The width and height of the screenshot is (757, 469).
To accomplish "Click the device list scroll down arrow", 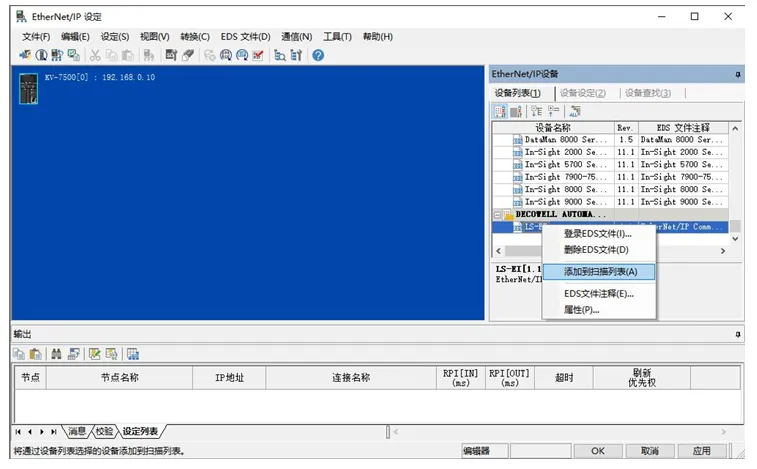I will (x=735, y=239).
